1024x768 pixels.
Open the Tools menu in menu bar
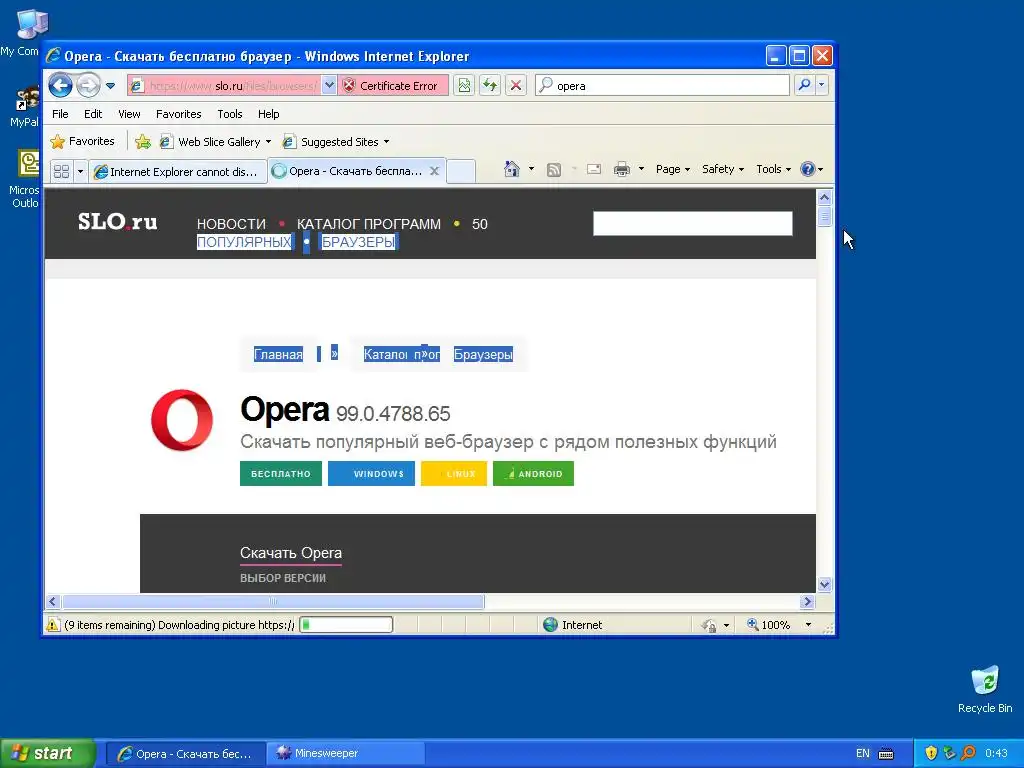(230, 114)
